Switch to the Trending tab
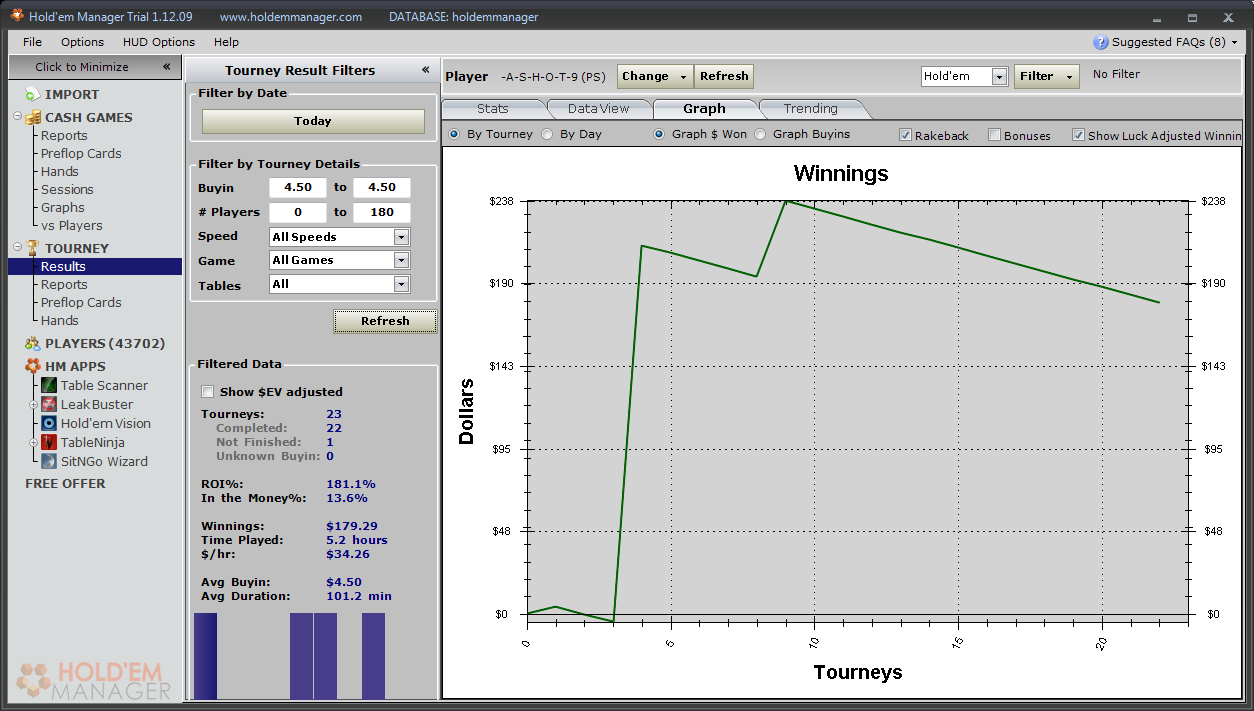 (x=810, y=108)
